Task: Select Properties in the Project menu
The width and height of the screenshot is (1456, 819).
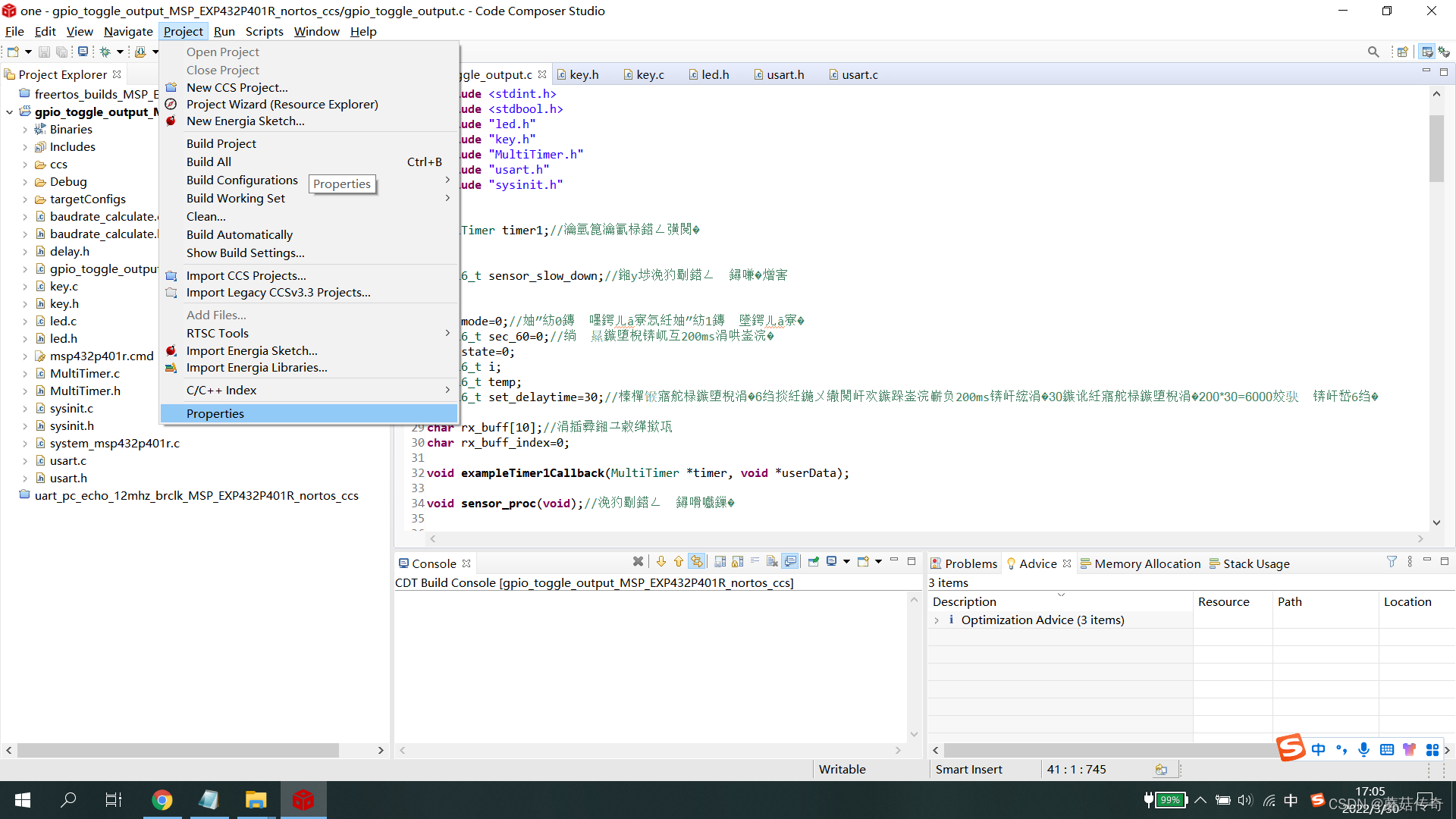Action: tap(215, 413)
